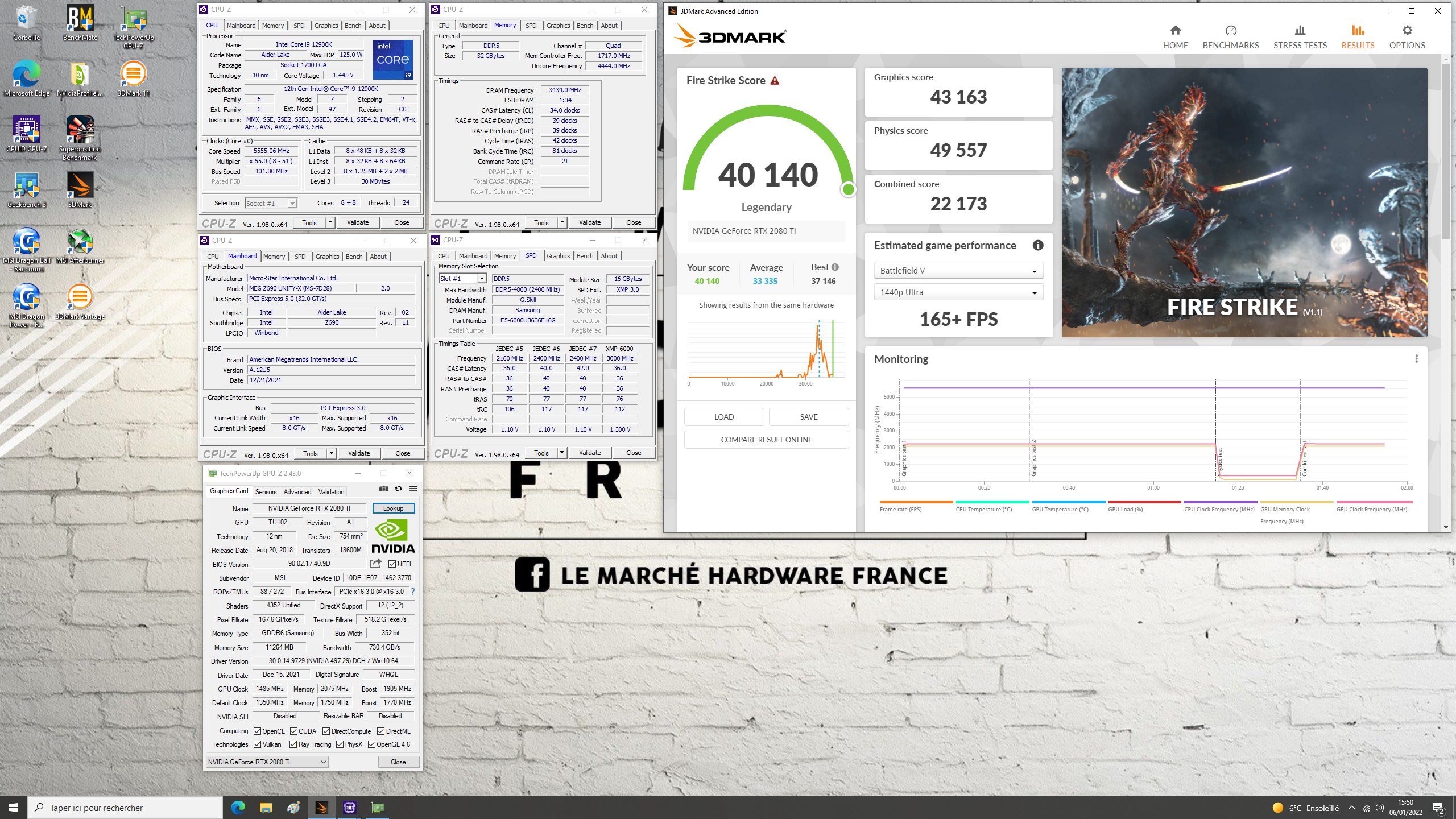This screenshot has height=819, width=1456.
Task: Open Socket #1 selection dropdown in CPU-Z
Action: pyautogui.click(x=271, y=203)
